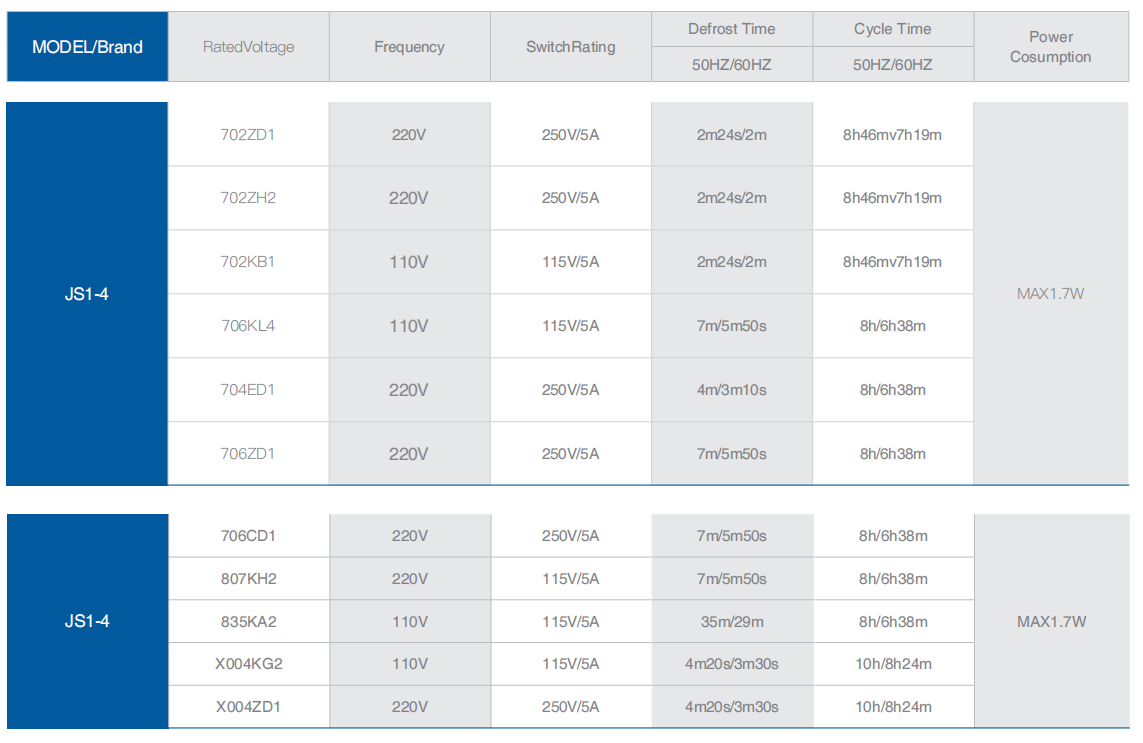Screen dimensions: 1143x743
Task: Click the Cycle Time header
Action: tap(892, 29)
